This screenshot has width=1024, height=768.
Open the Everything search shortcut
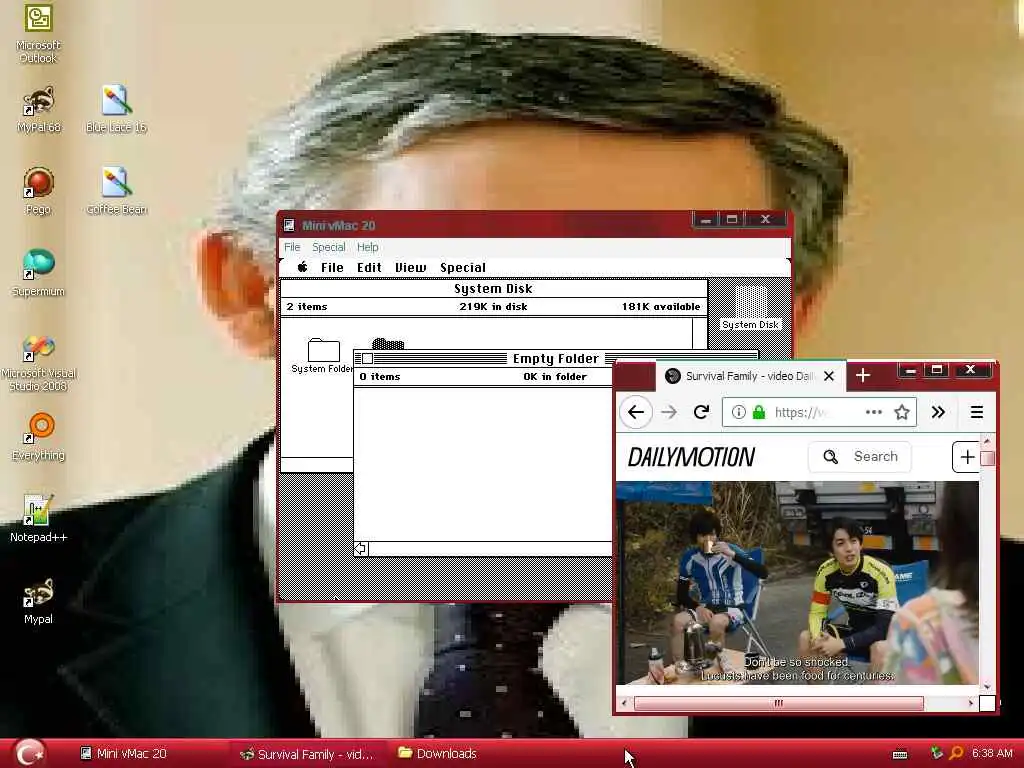[x=39, y=437]
